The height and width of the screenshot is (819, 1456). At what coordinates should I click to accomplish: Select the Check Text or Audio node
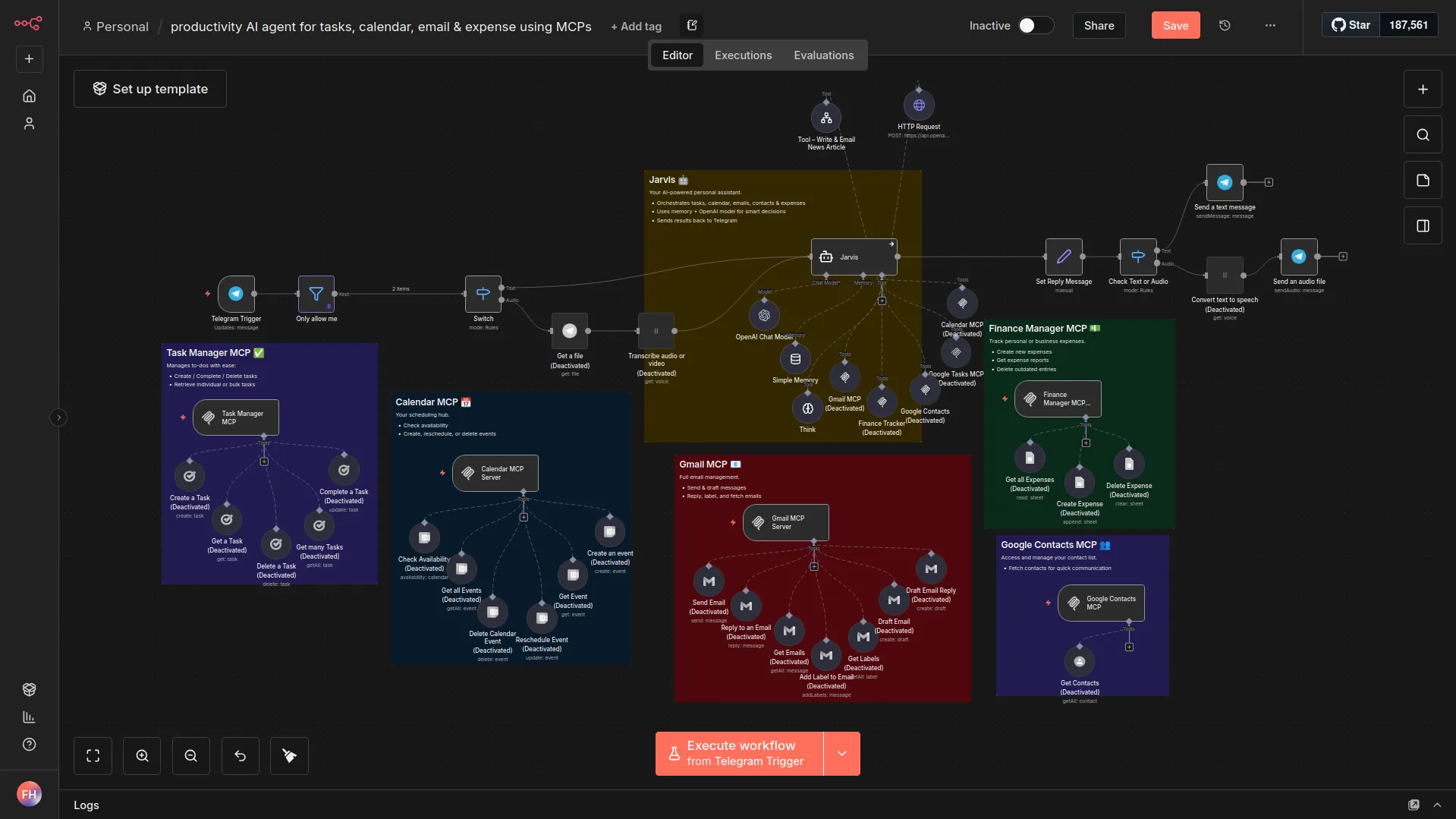tap(1138, 257)
